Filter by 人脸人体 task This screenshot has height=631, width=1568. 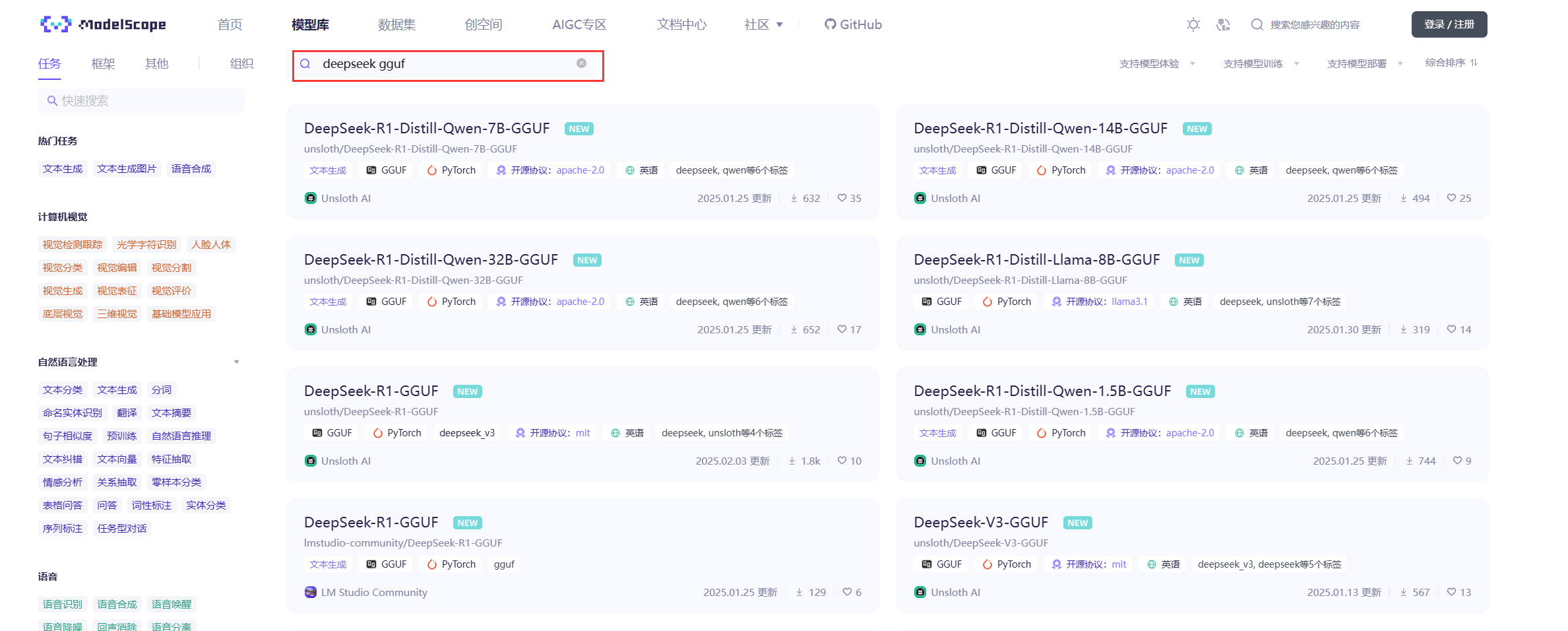[x=211, y=245]
